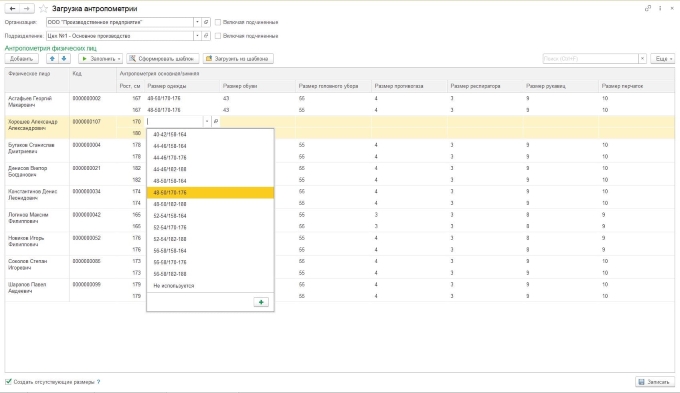Click Размер головного убора column header
This screenshot has width=680, height=393.
click(x=333, y=86)
